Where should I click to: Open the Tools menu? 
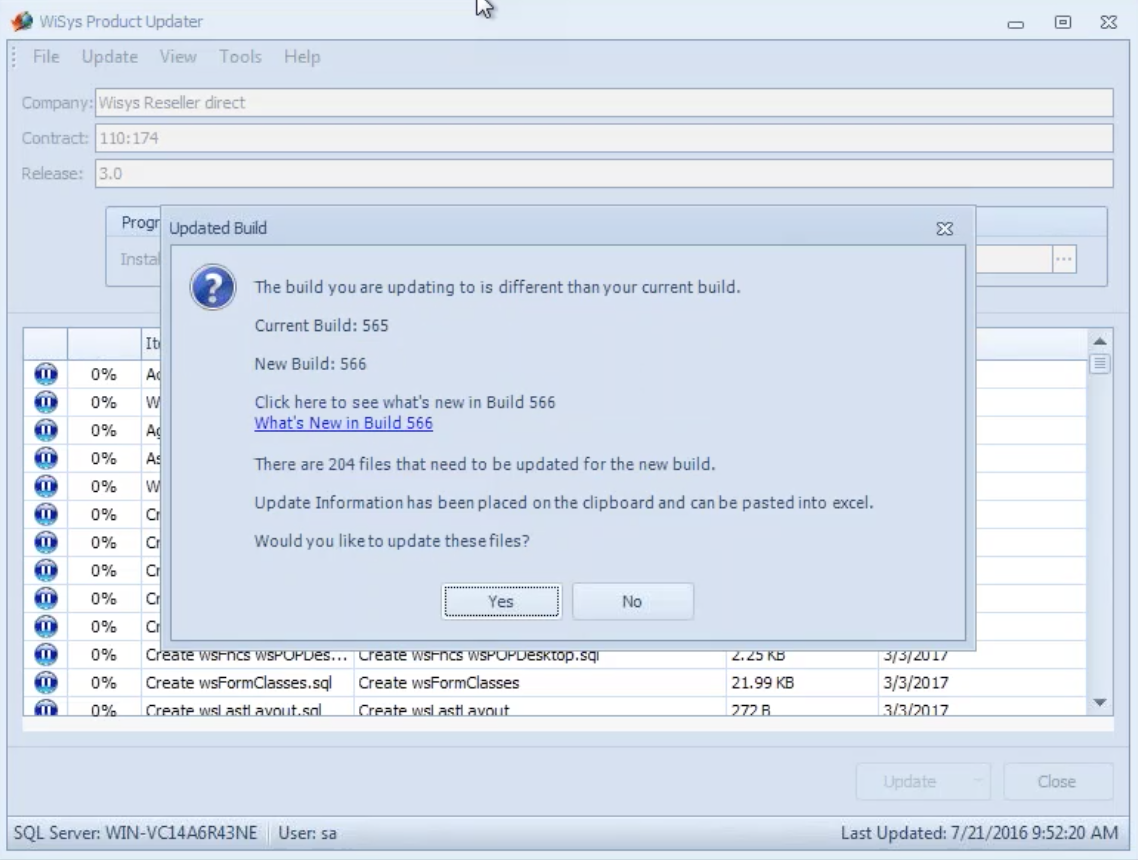pos(240,57)
